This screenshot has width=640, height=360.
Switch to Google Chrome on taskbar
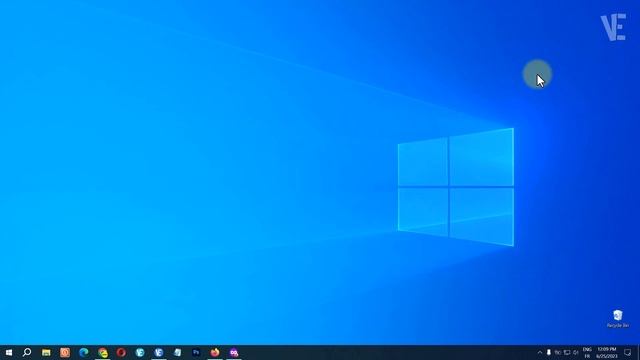pos(102,352)
